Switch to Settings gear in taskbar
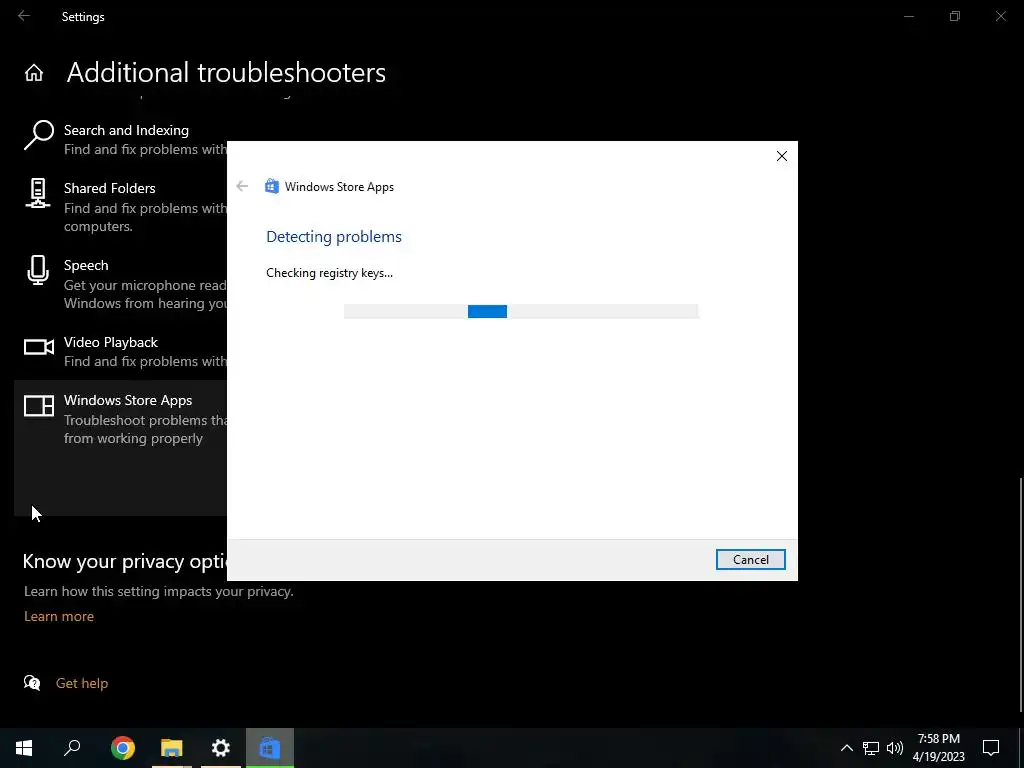The width and height of the screenshot is (1024, 768). (x=221, y=748)
